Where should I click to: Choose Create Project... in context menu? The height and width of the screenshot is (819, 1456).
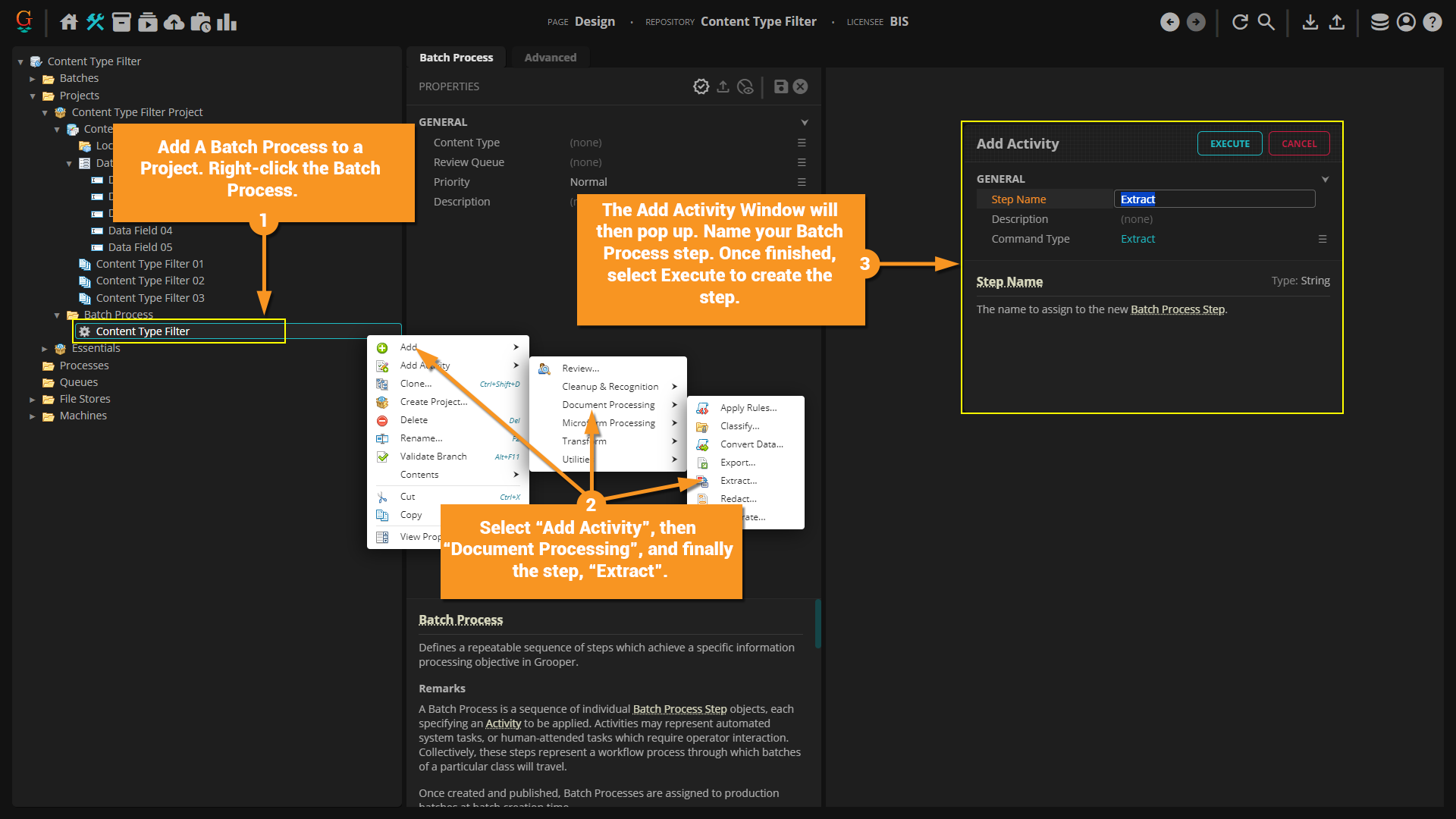coord(448,402)
